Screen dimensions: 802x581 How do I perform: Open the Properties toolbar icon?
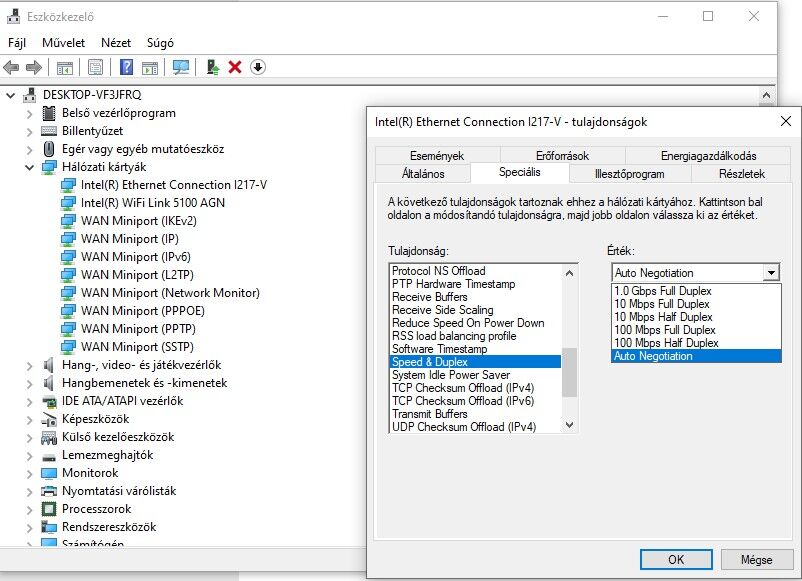96,67
